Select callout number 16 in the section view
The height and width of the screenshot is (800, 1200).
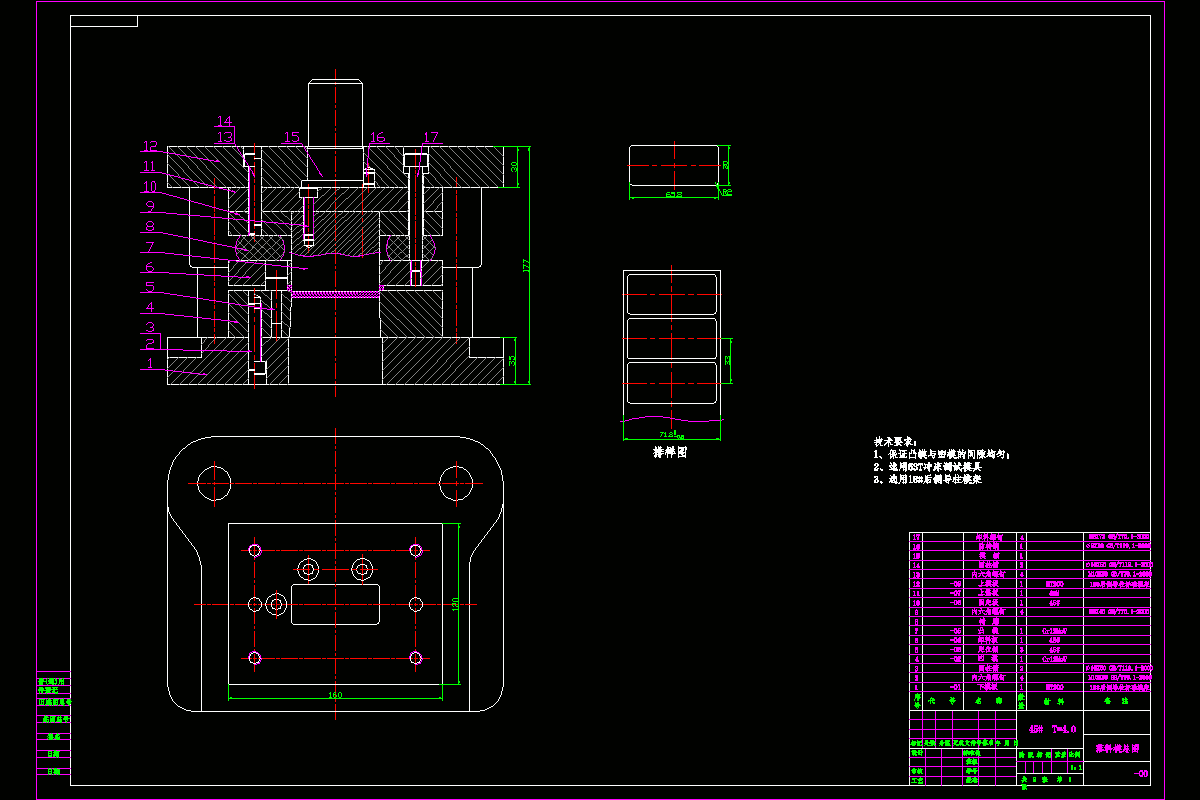pos(377,137)
